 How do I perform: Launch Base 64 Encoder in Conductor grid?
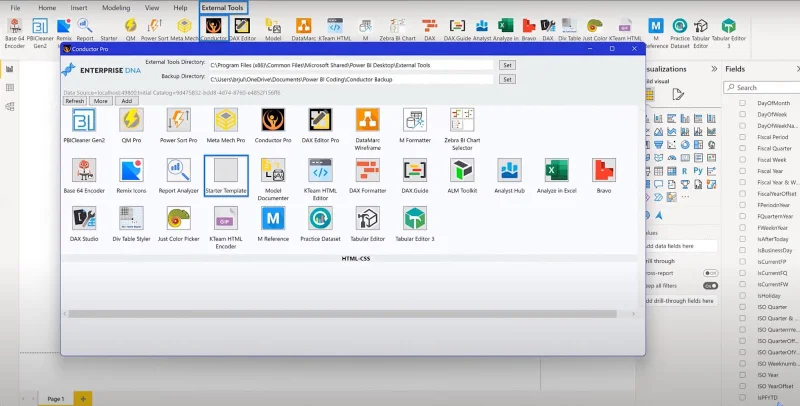(x=84, y=170)
